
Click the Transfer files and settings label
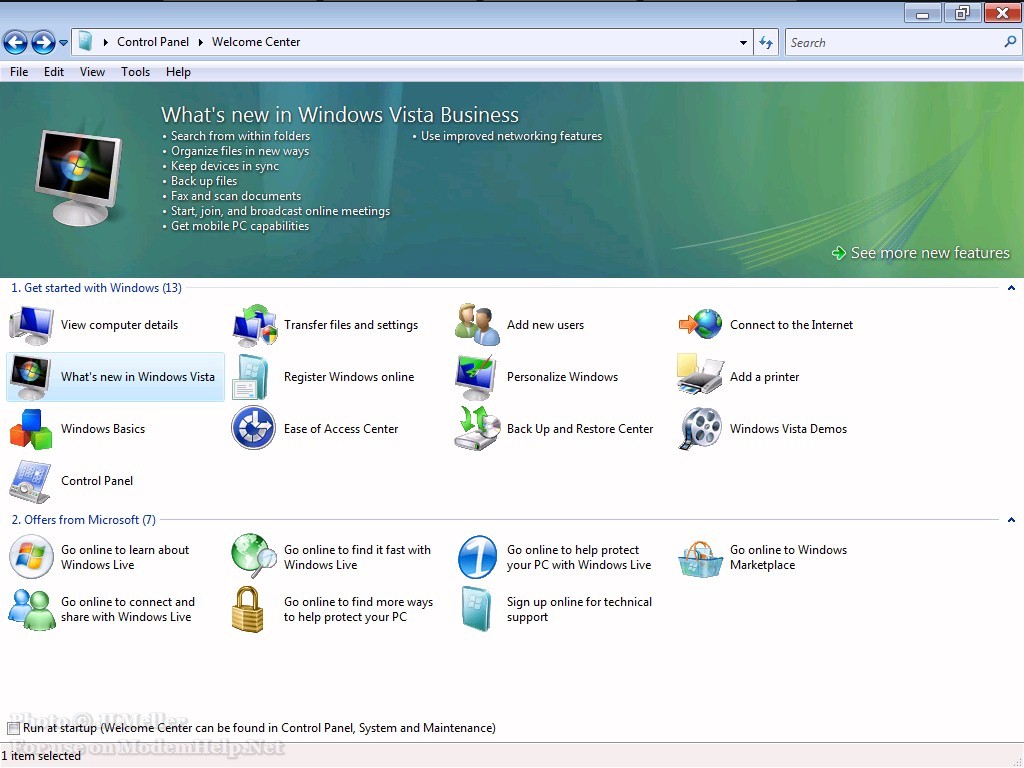[x=351, y=325]
